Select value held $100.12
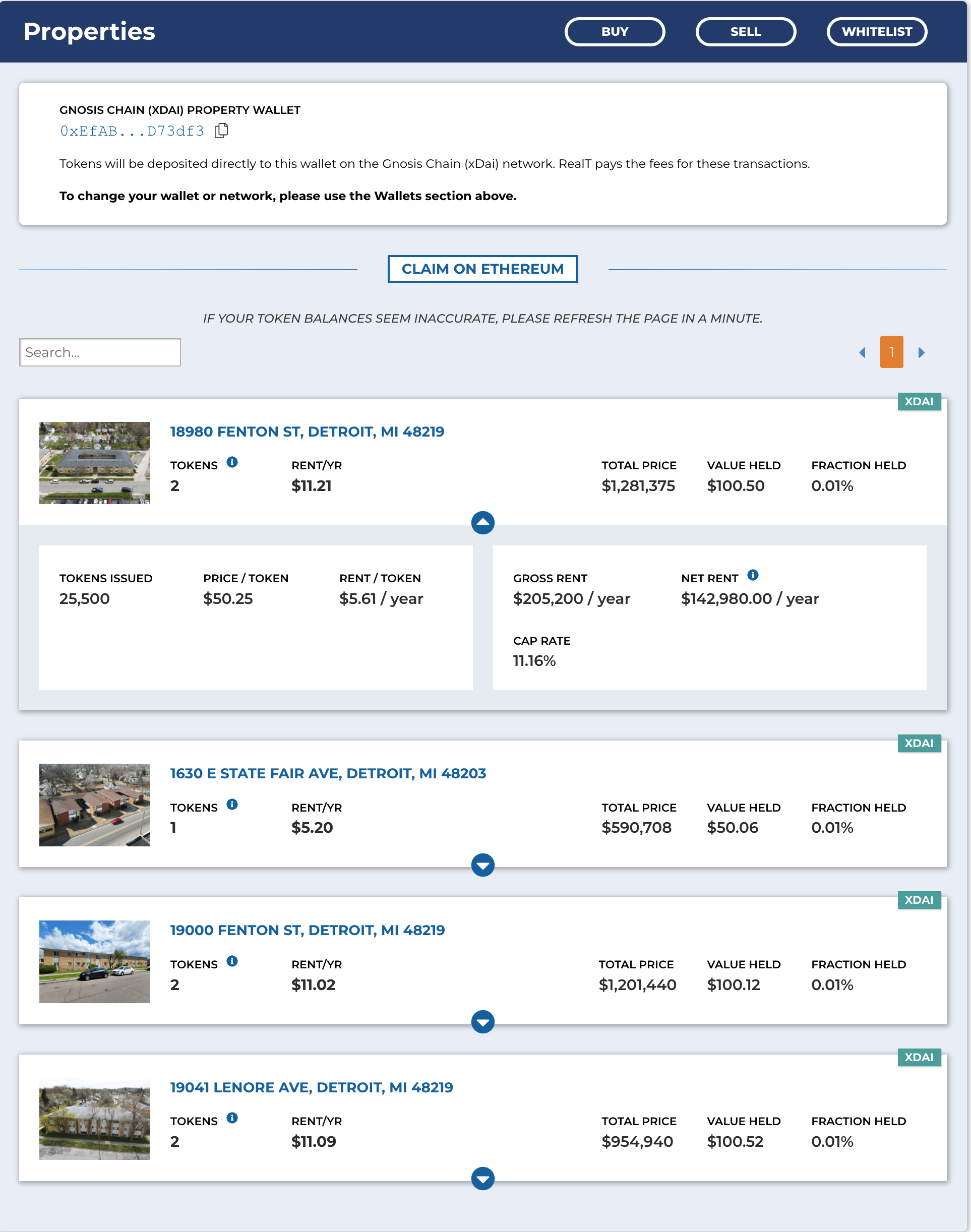The image size is (971, 1232). [734, 985]
